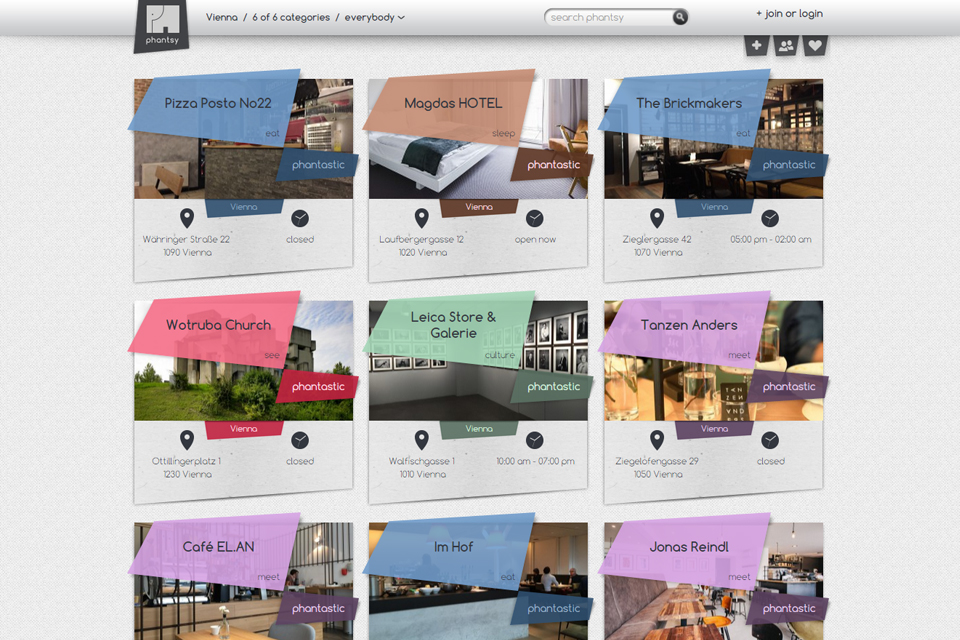Click the Vienna tag on Pizza Posto No22 card
The width and height of the screenshot is (960, 640).
(x=244, y=207)
